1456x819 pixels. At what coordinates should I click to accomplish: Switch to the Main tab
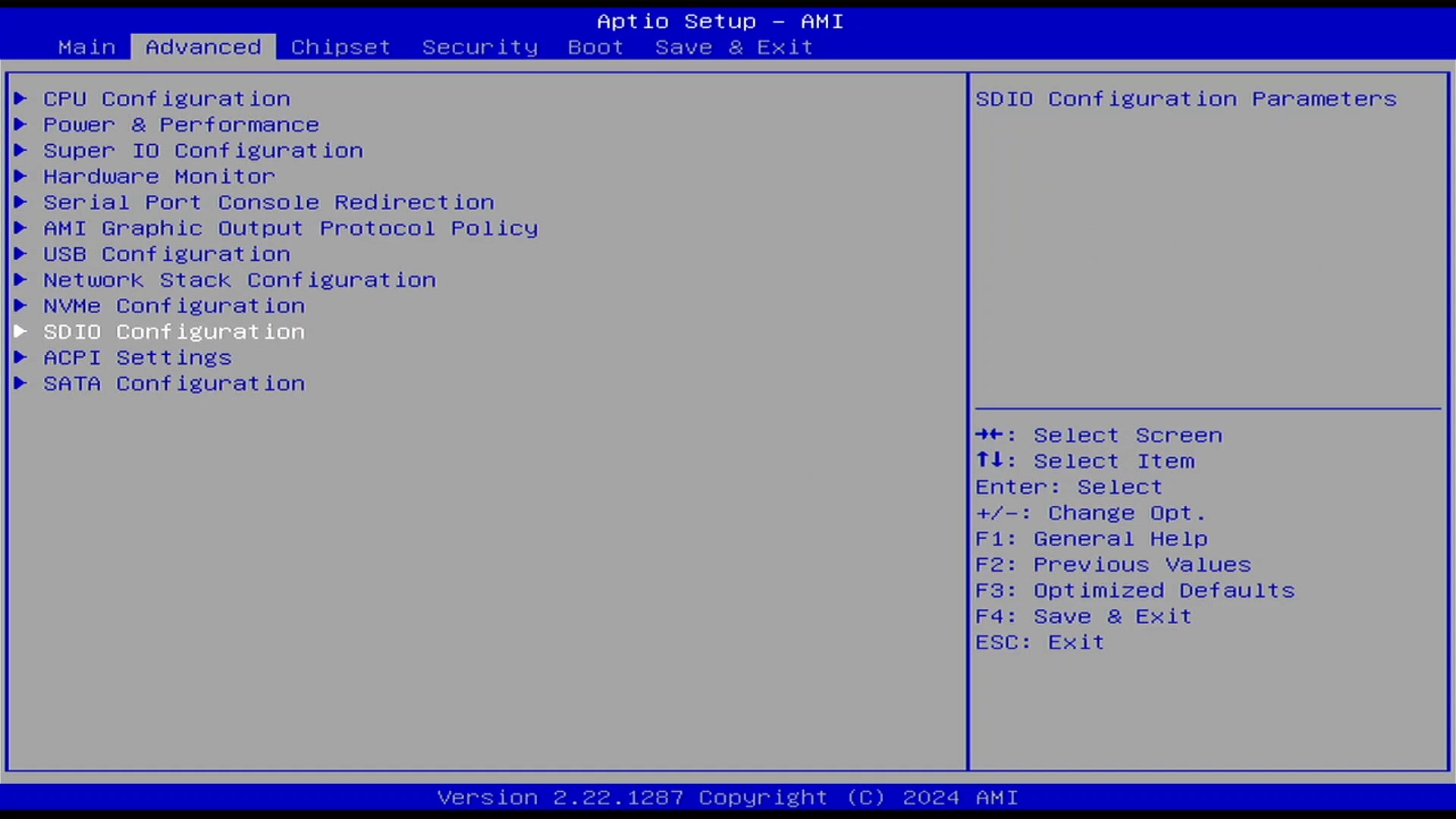pos(87,47)
